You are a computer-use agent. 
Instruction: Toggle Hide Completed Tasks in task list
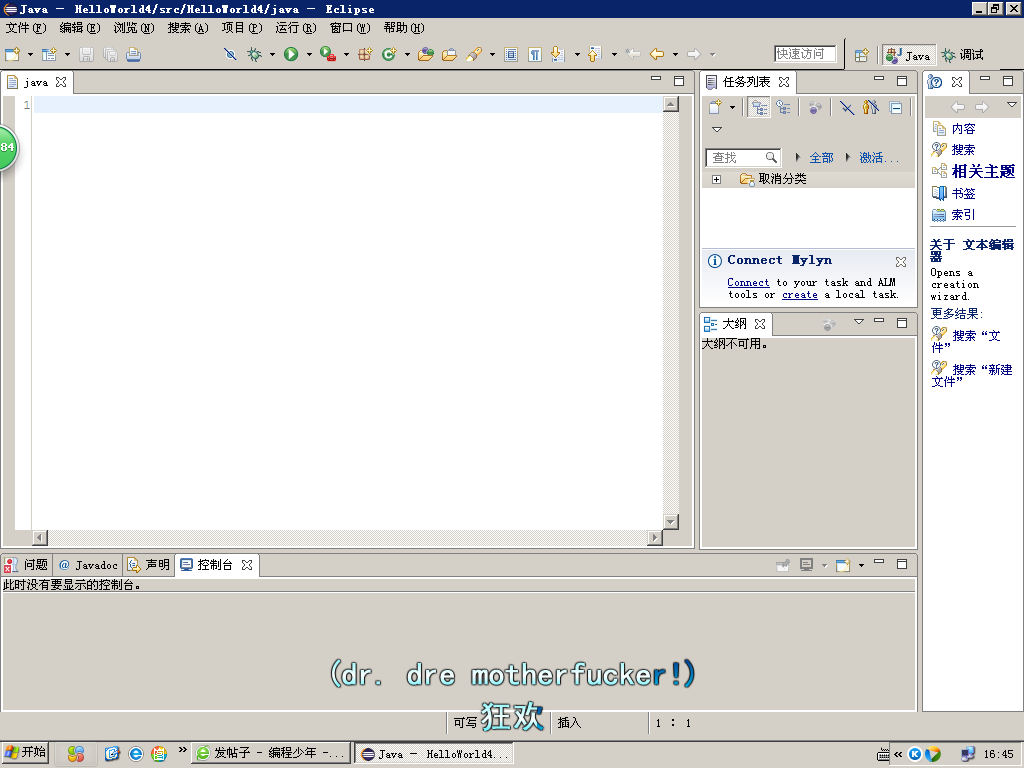coord(846,108)
